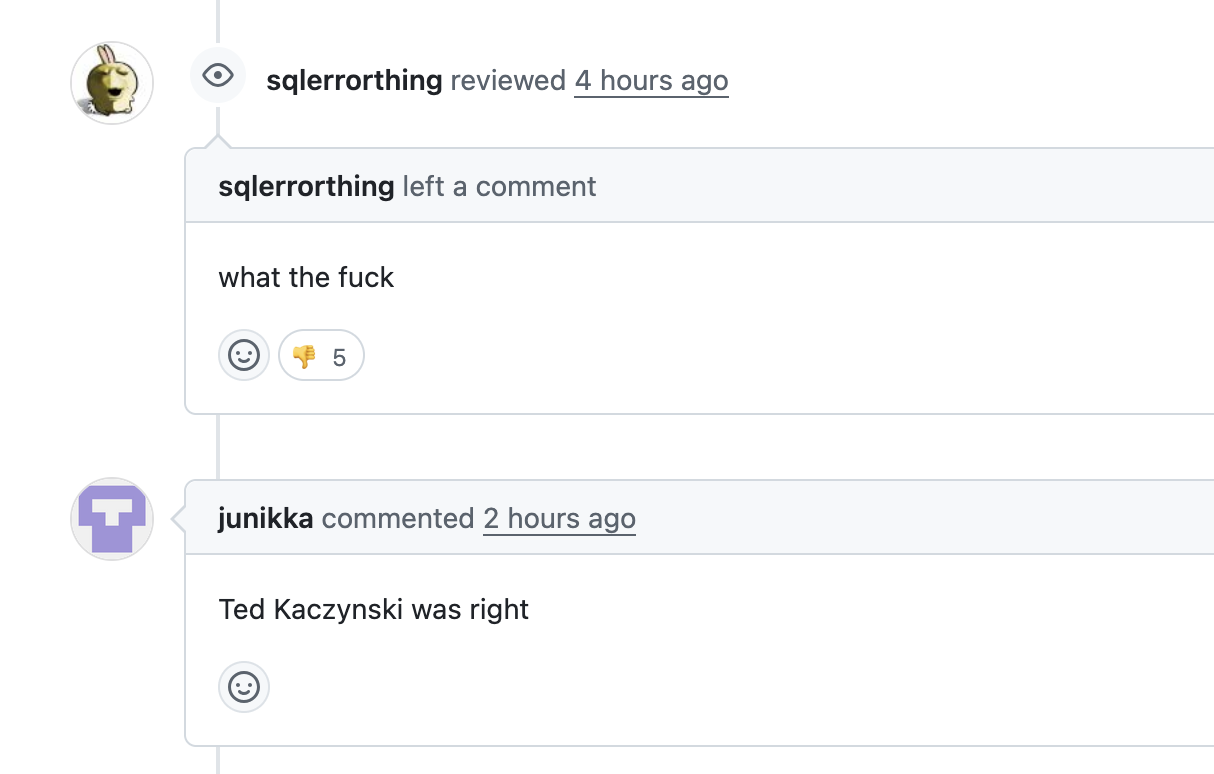Toggle the thumbs down reaction with 5 votes
The height and width of the screenshot is (774, 1214).
(x=321, y=355)
